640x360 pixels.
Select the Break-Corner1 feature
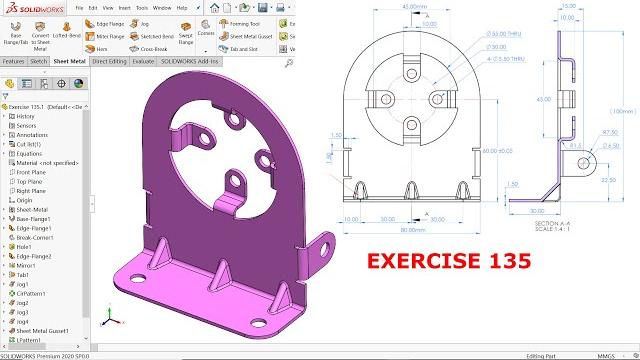click(31, 238)
